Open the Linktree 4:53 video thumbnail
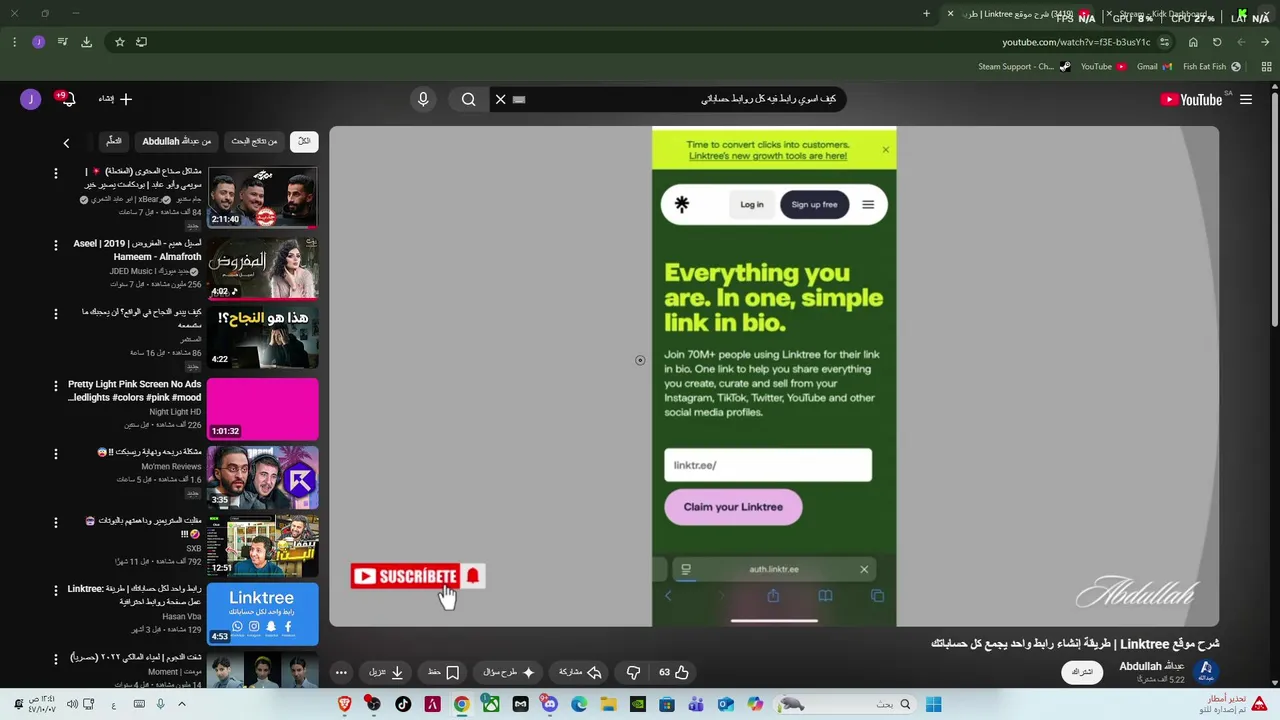Viewport: 1280px width, 720px height. [x=263, y=614]
